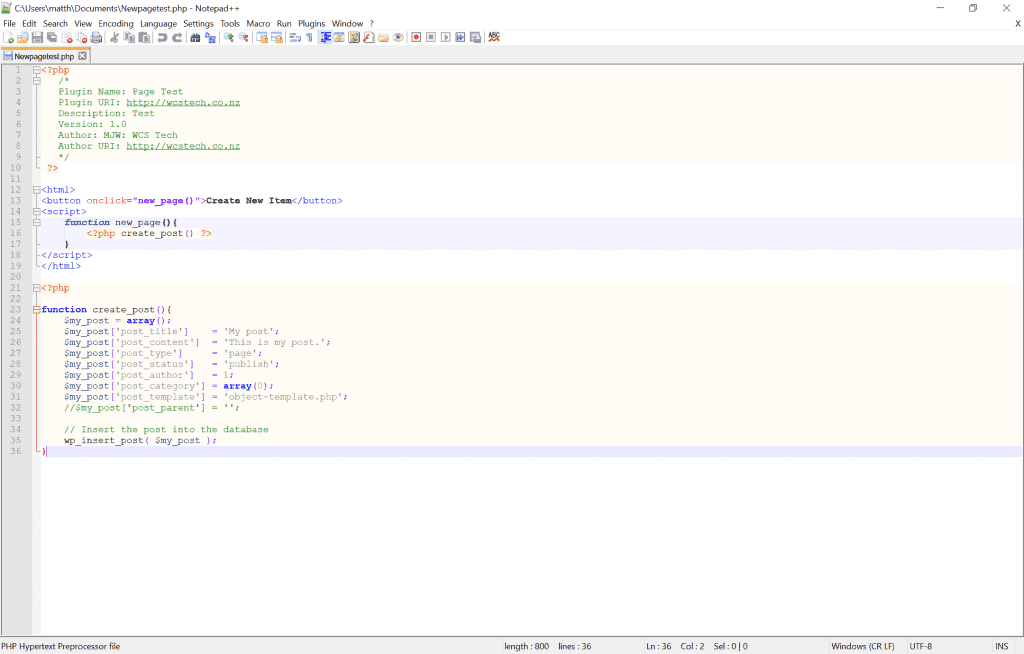This screenshot has width=1024, height=654.
Task: Open the Macro menu
Action: tap(258, 24)
